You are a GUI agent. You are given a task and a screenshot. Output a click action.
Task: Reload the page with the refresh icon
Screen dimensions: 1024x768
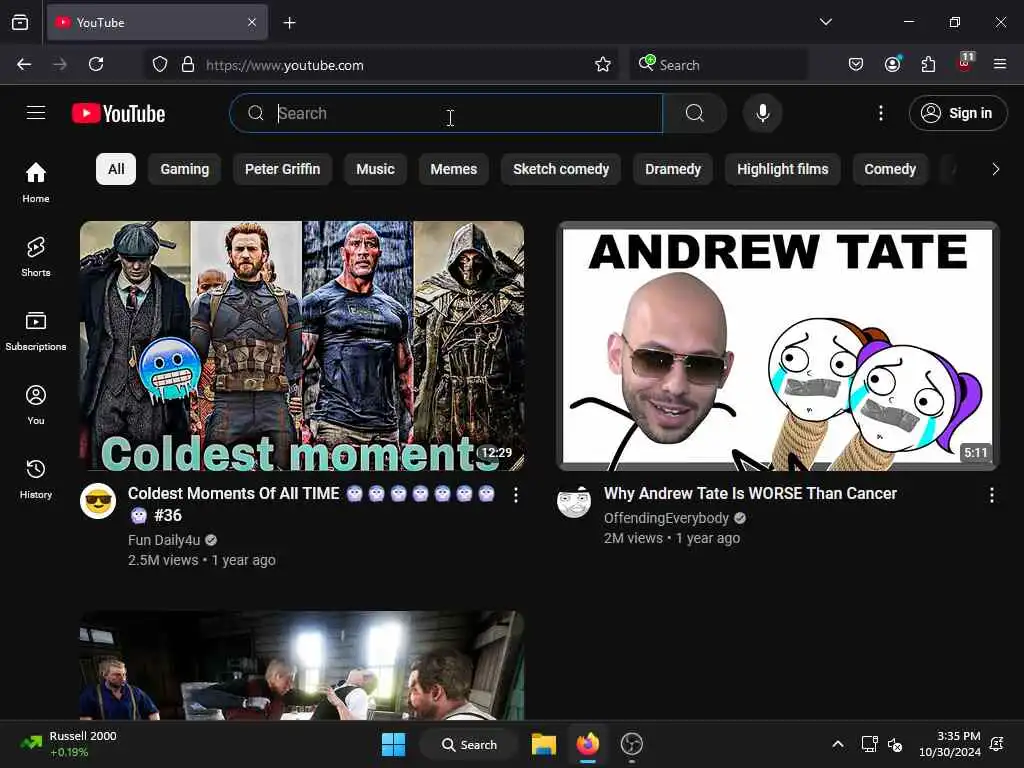point(96,64)
